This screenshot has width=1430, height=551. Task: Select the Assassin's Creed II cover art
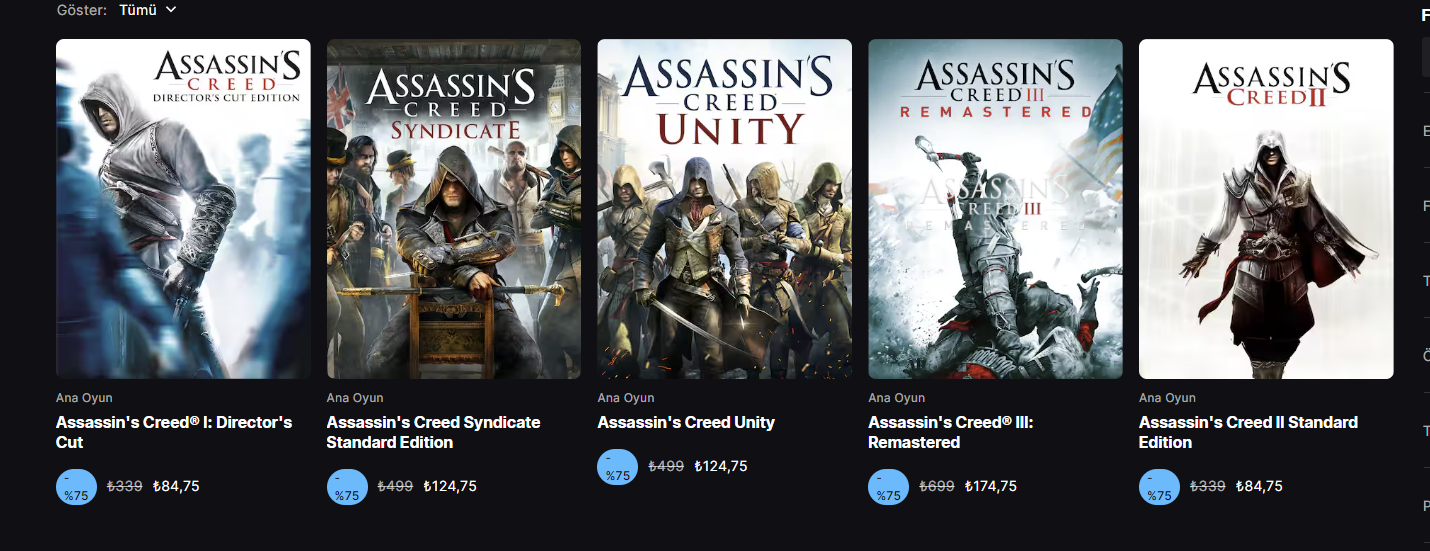click(1265, 209)
